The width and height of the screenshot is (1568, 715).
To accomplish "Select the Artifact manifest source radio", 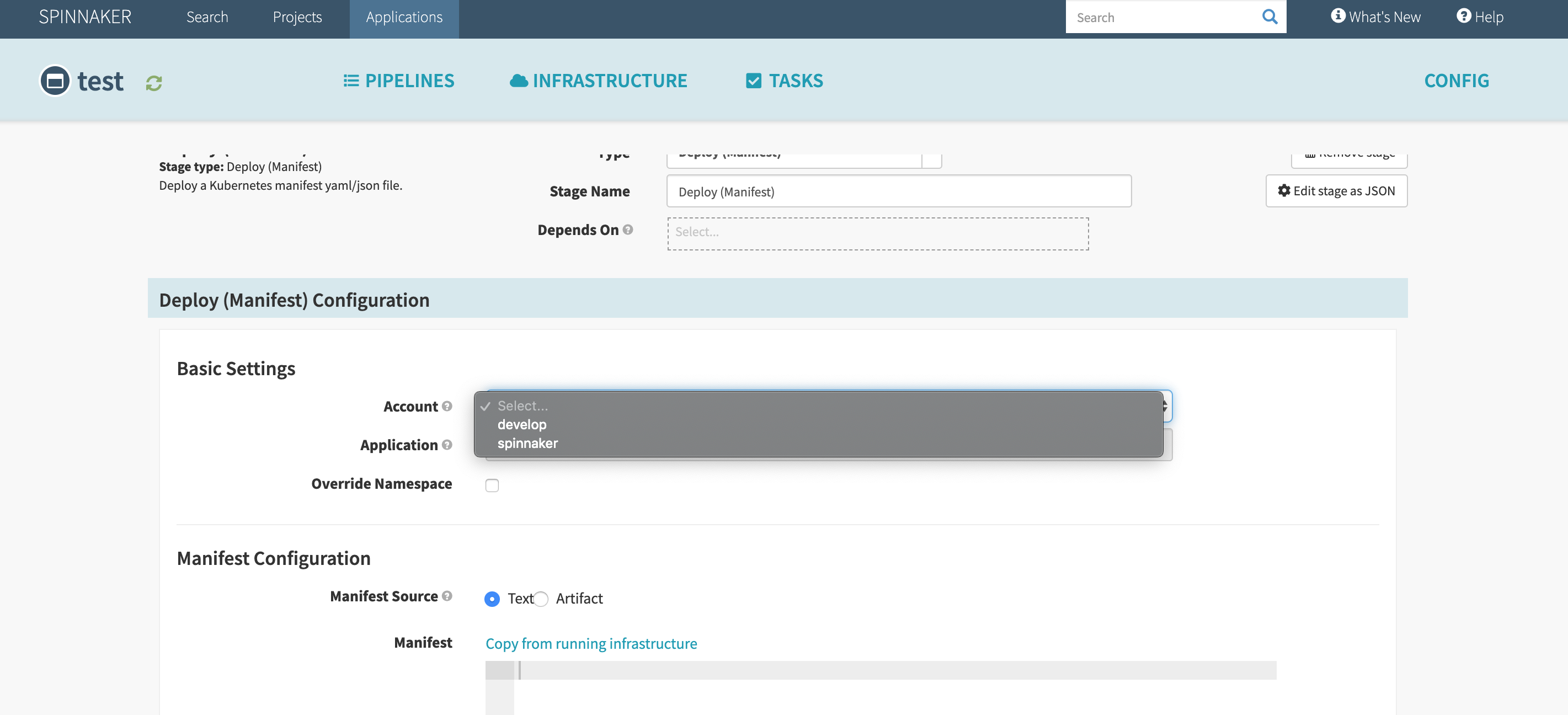I will [x=541, y=599].
